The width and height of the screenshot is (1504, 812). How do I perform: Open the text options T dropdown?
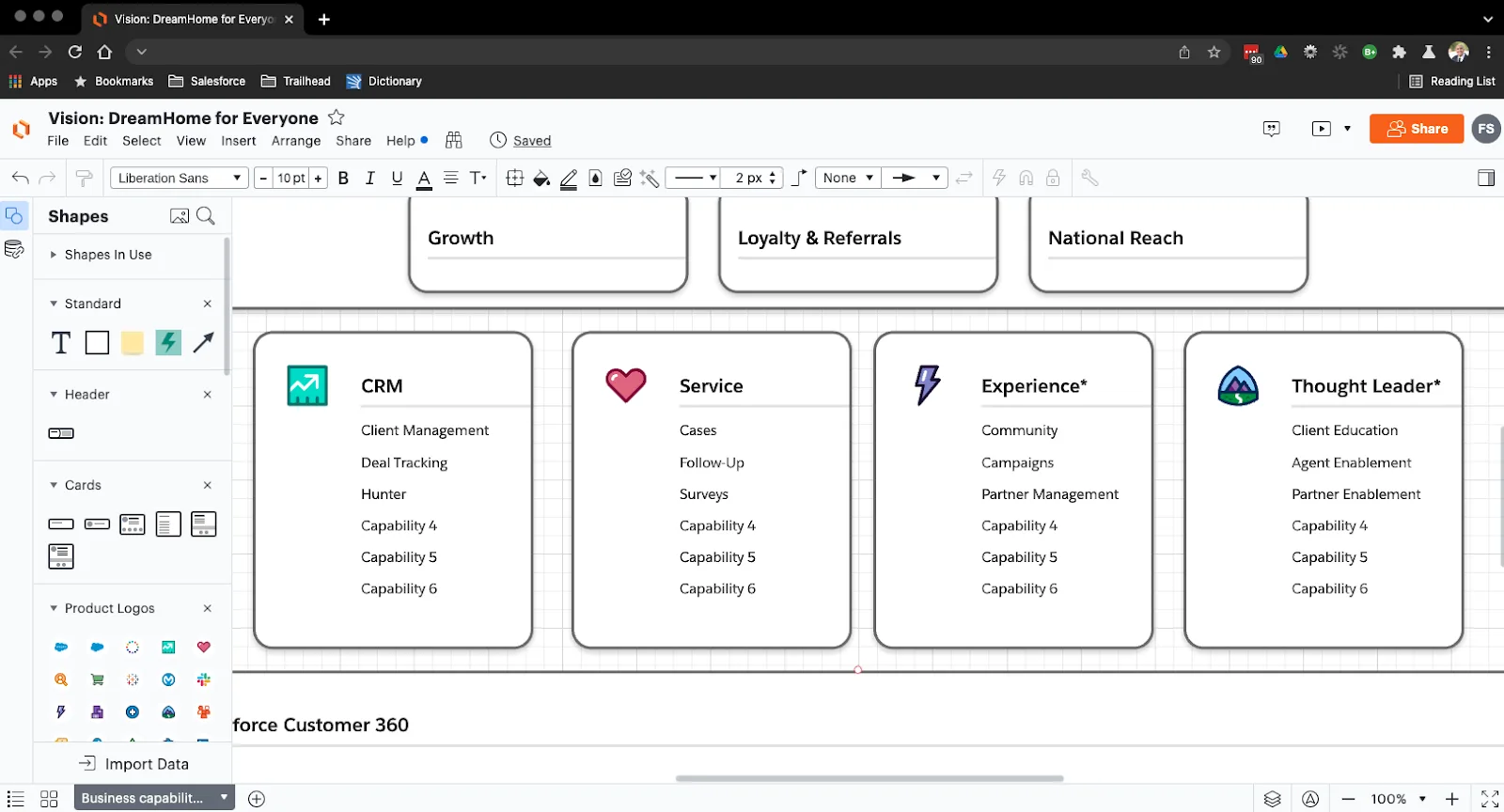(478, 178)
